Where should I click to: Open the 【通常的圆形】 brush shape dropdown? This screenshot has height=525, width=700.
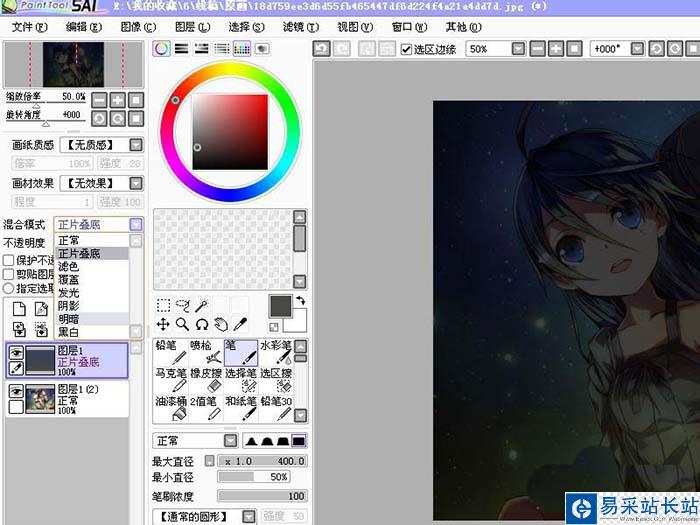coord(249,517)
